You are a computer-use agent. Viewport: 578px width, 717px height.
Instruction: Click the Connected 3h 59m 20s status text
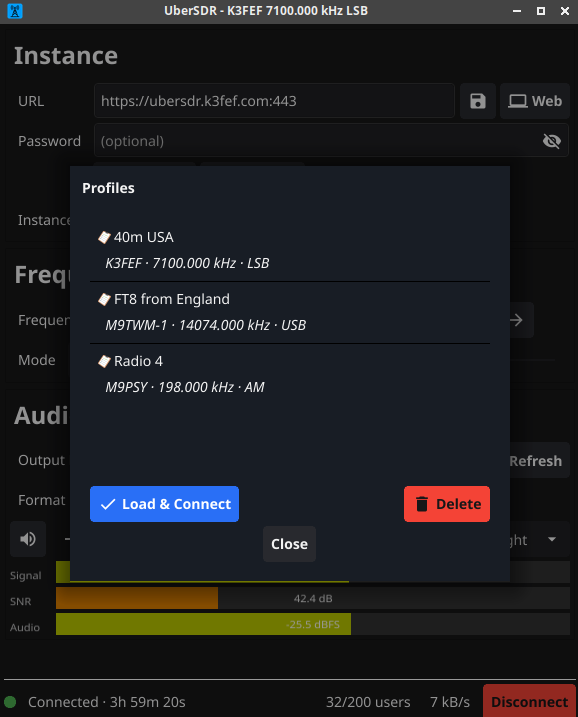tap(107, 702)
